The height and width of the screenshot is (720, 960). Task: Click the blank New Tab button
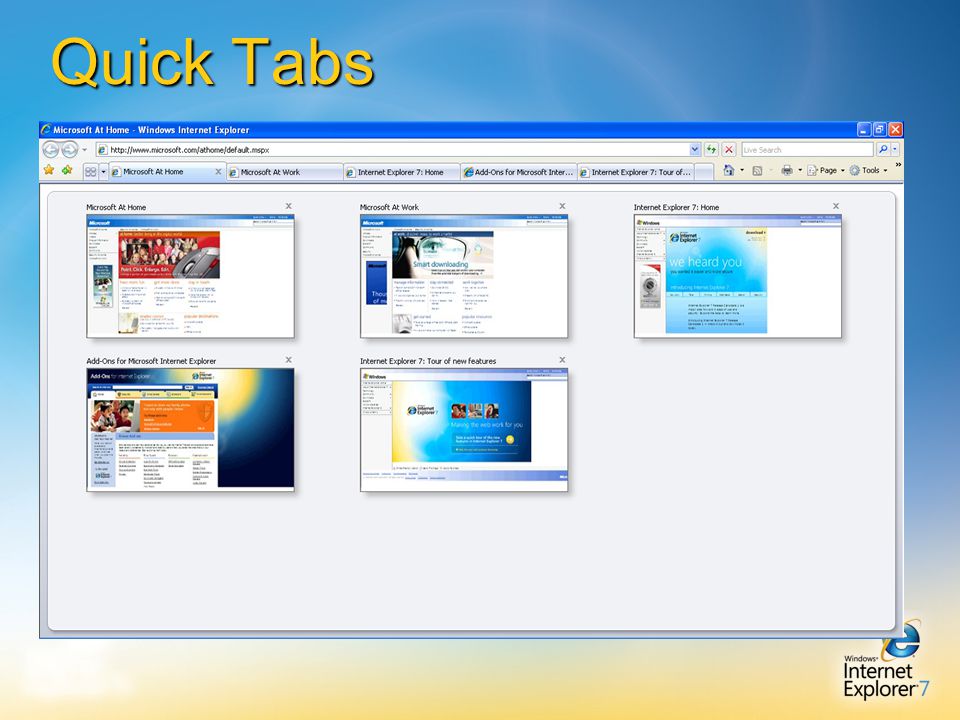tap(704, 173)
